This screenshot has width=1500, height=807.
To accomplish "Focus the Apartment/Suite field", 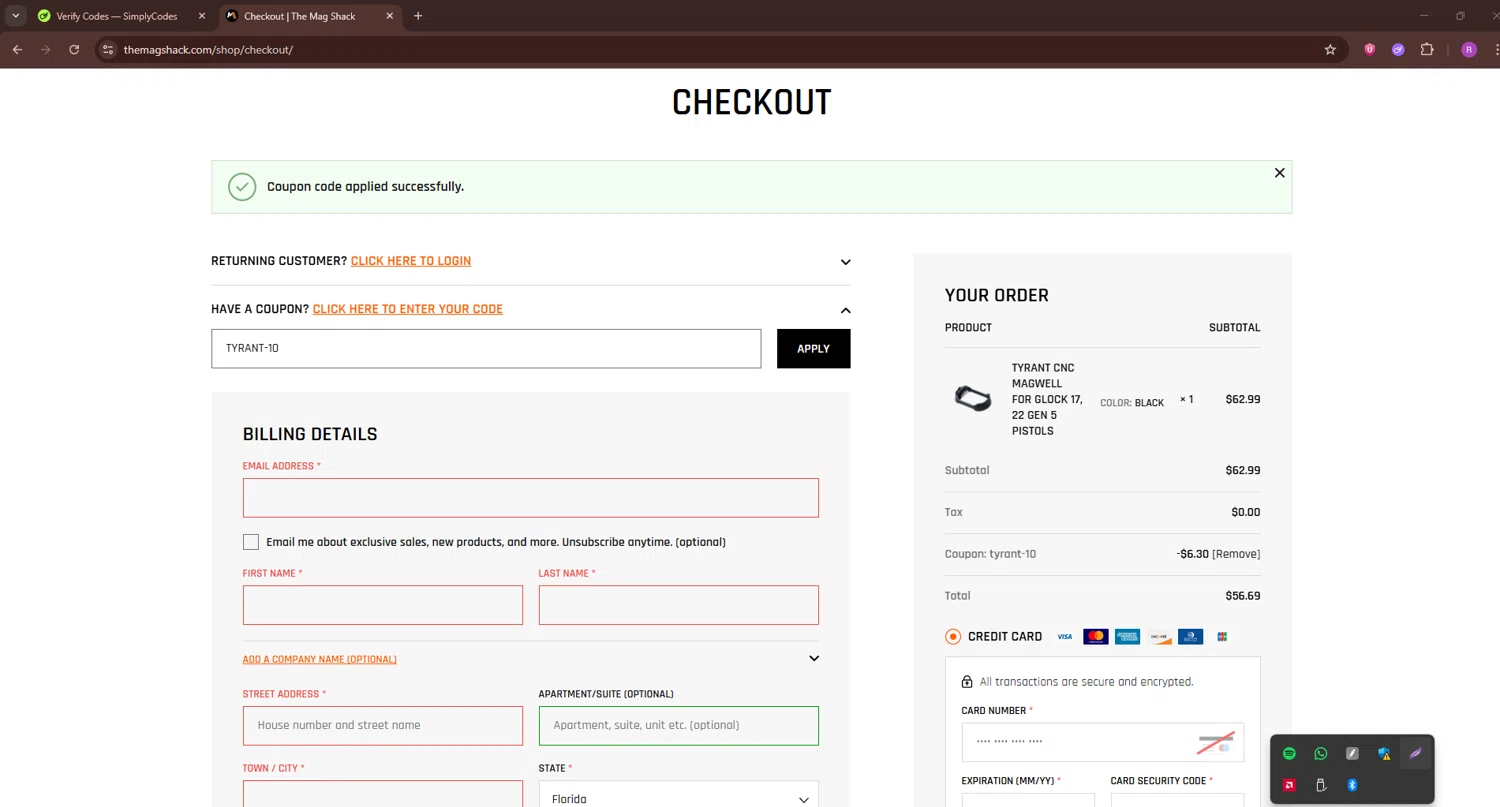I will coord(679,726).
